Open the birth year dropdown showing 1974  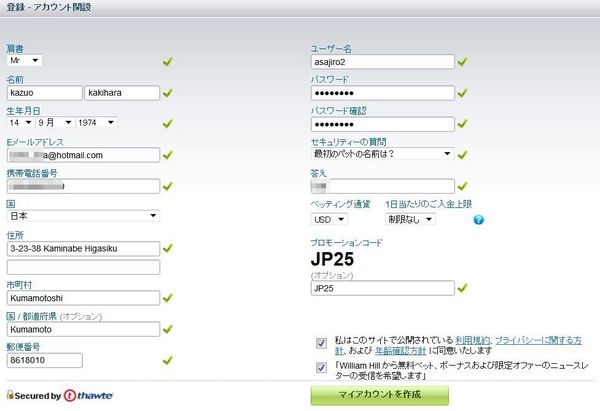(x=96, y=123)
